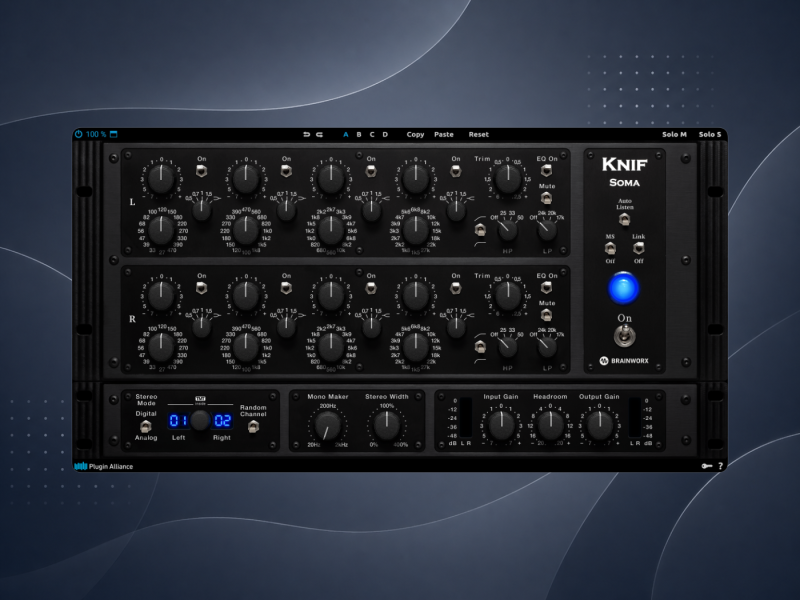Flip the R channel shelf/bell shape switch
Viewport: 800px width, 600px height.
tap(480, 347)
